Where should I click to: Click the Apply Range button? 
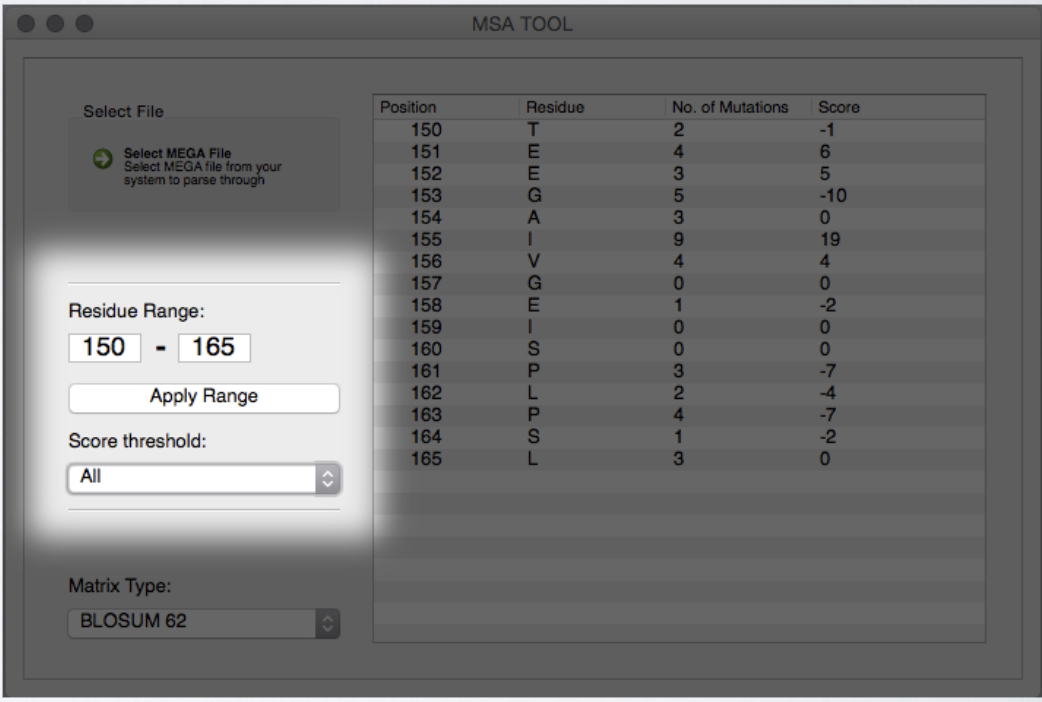pyautogui.click(x=204, y=398)
